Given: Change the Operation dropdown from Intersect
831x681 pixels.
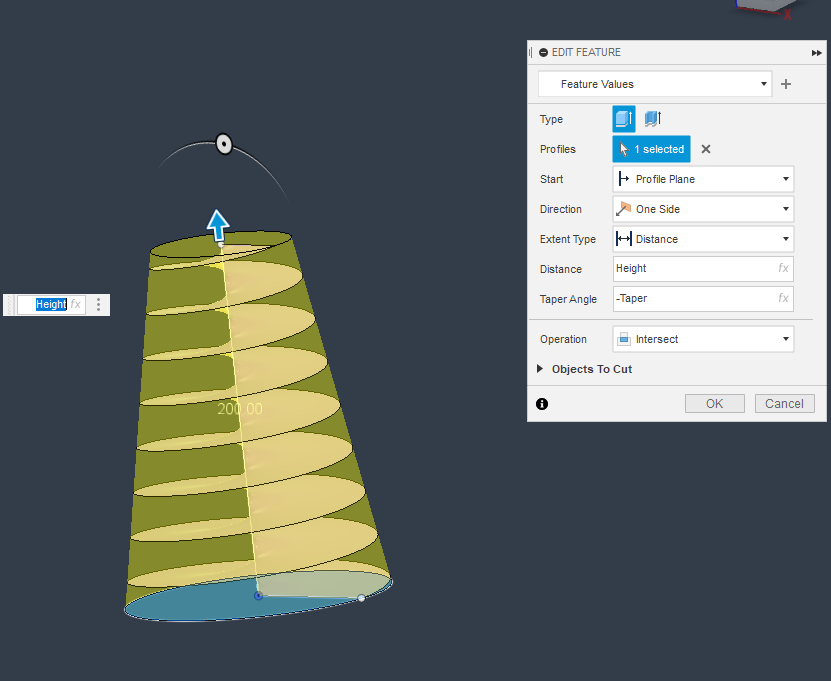Looking at the screenshot, I should 703,339.
